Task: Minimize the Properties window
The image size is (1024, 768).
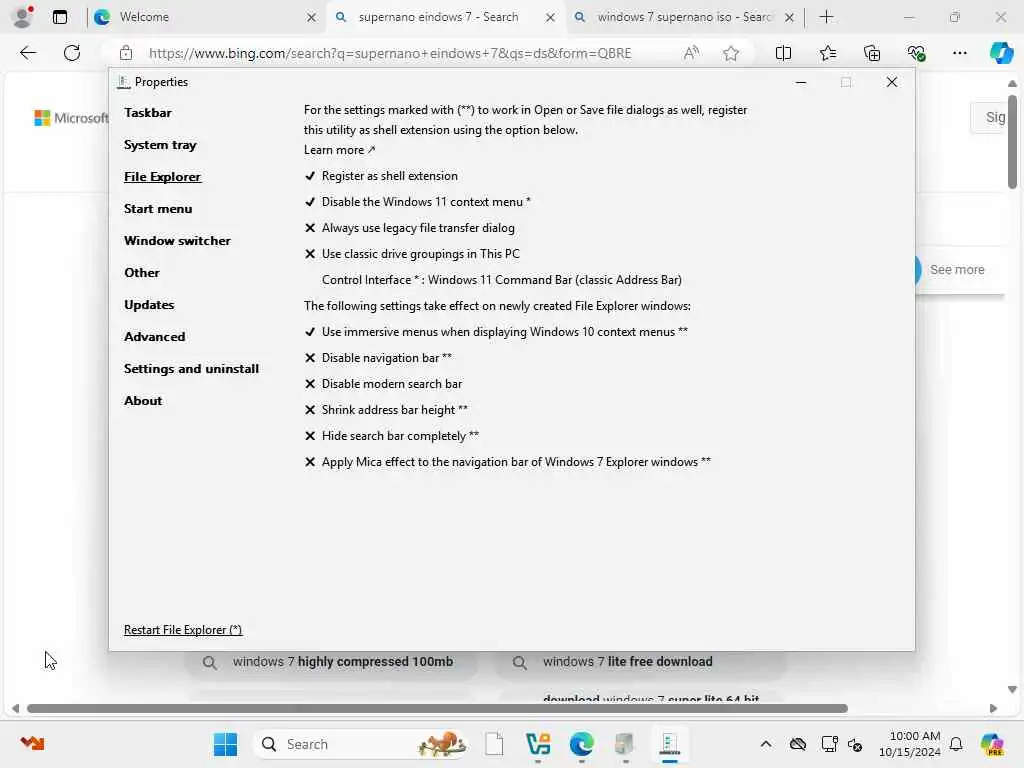Action: click(801, 82)
